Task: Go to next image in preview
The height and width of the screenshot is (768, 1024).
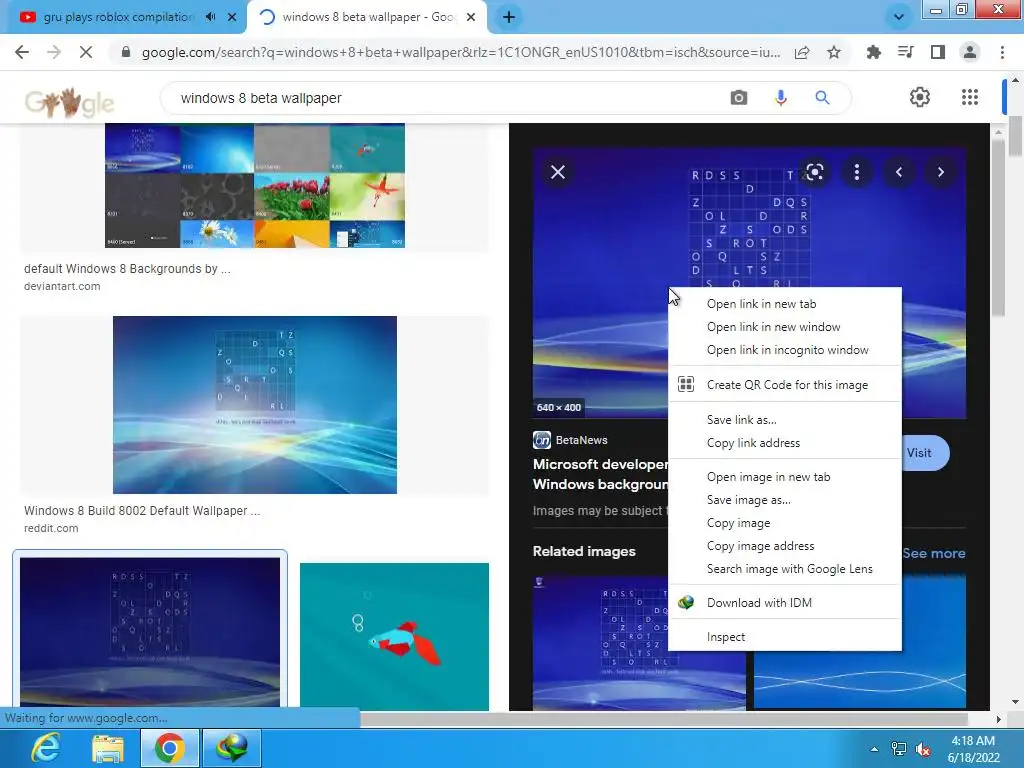Action: (940, 172)
